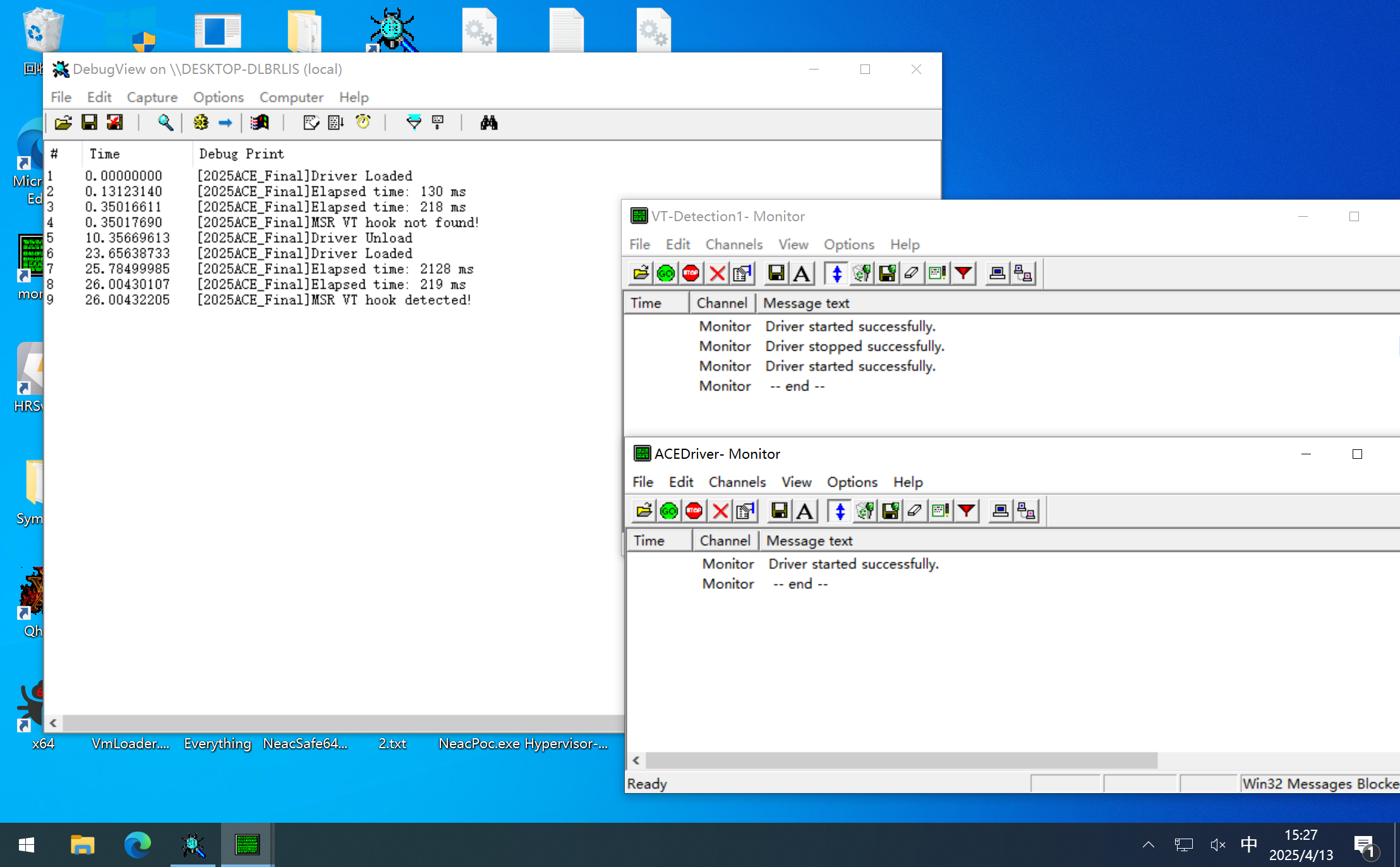Open the Capture menu in DebugView
1400x867 pixels.
click(x=152, y=97)
